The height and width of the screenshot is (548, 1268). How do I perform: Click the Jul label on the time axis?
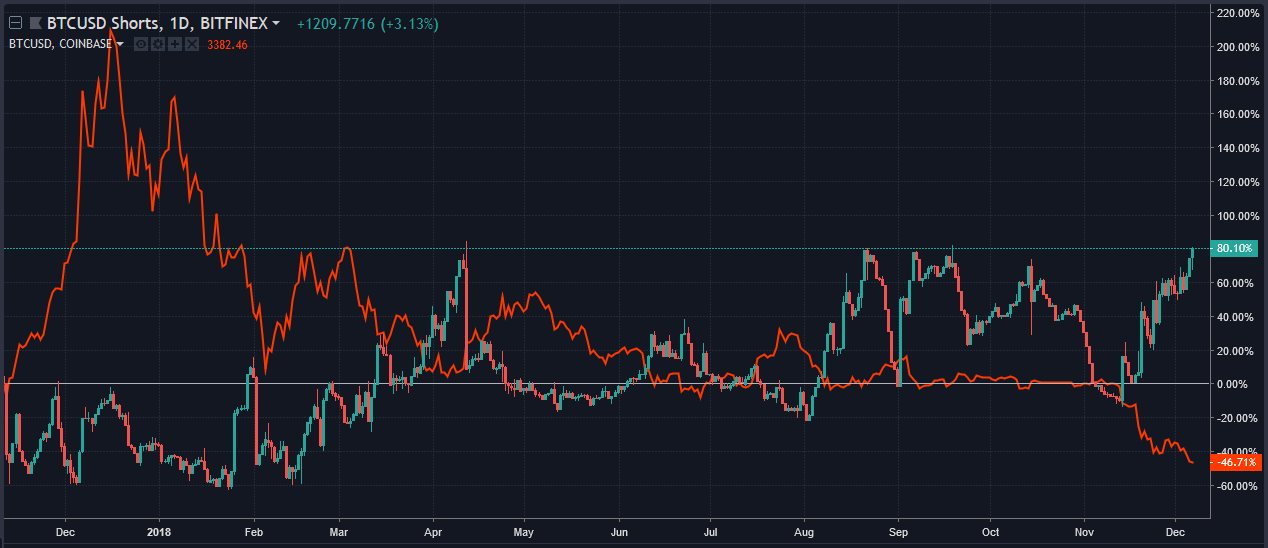coord(710,534)
